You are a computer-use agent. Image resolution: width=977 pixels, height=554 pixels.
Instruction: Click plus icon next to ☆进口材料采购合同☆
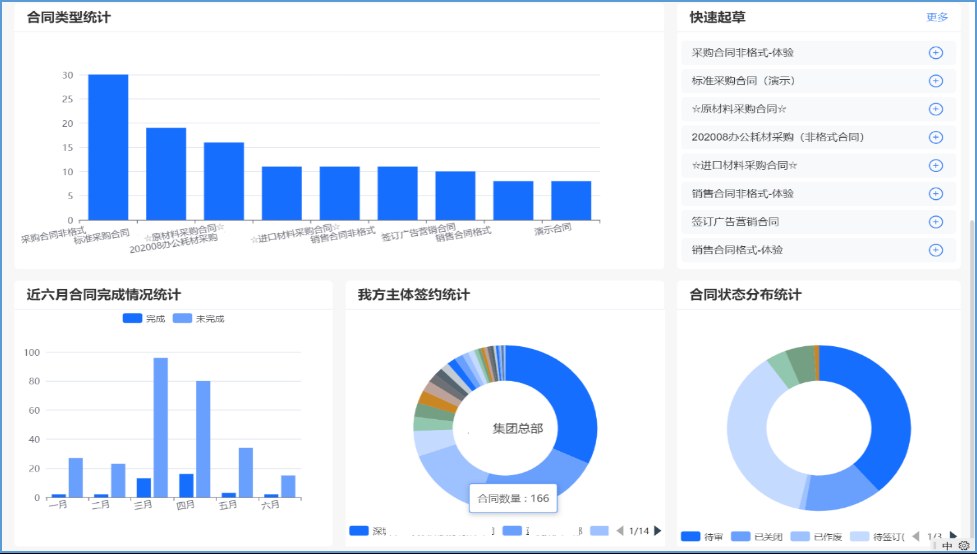[x=935, y=166]
